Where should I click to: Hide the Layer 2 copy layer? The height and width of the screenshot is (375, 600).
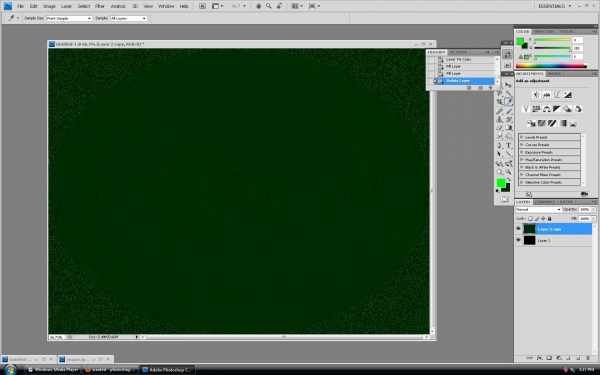pyautogui.click(x=518, y=229)
